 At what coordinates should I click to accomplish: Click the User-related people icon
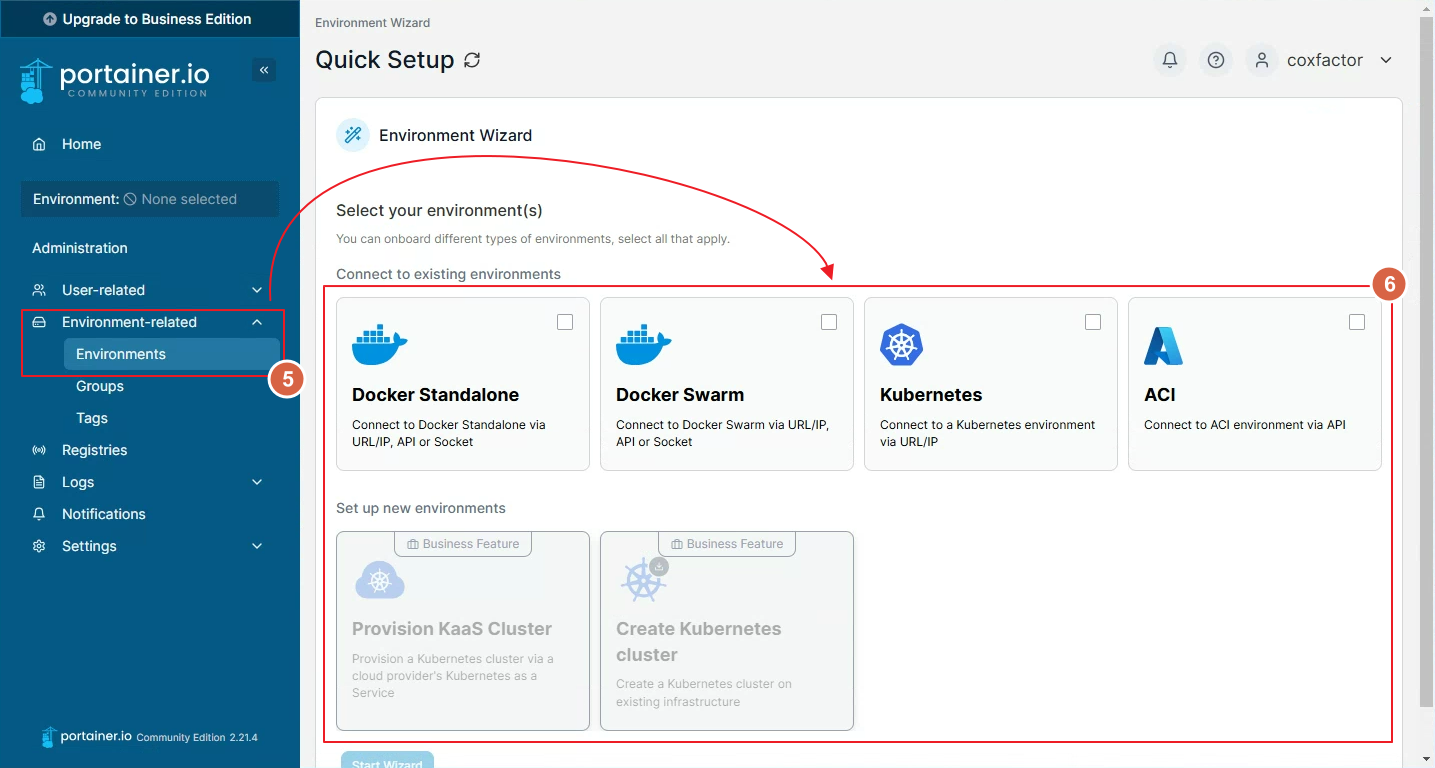click(x=39, y=290)
